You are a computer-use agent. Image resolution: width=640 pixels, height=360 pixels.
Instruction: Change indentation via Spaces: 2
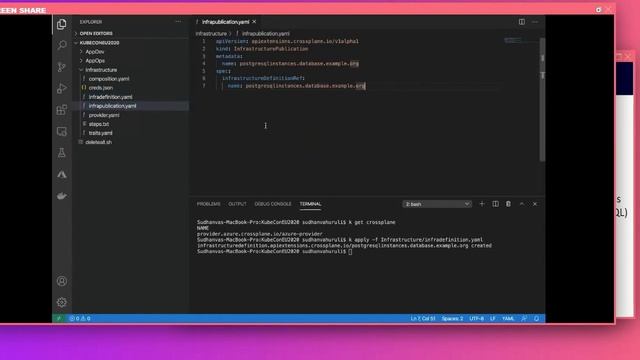[452, 318]
